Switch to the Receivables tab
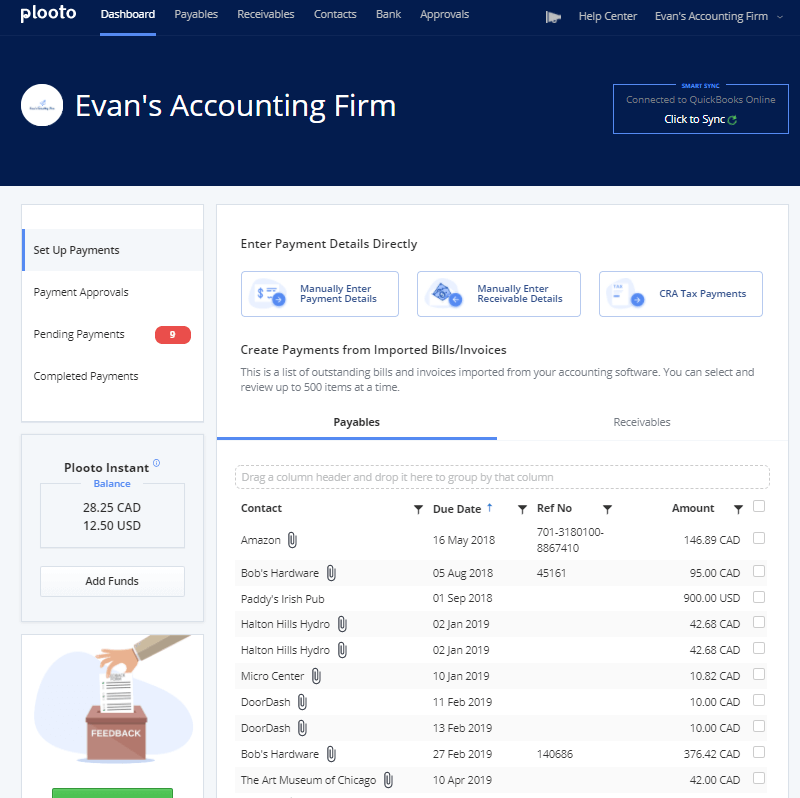Image resolution: width=800 pixels, height=798 pixels. [642, 422]
